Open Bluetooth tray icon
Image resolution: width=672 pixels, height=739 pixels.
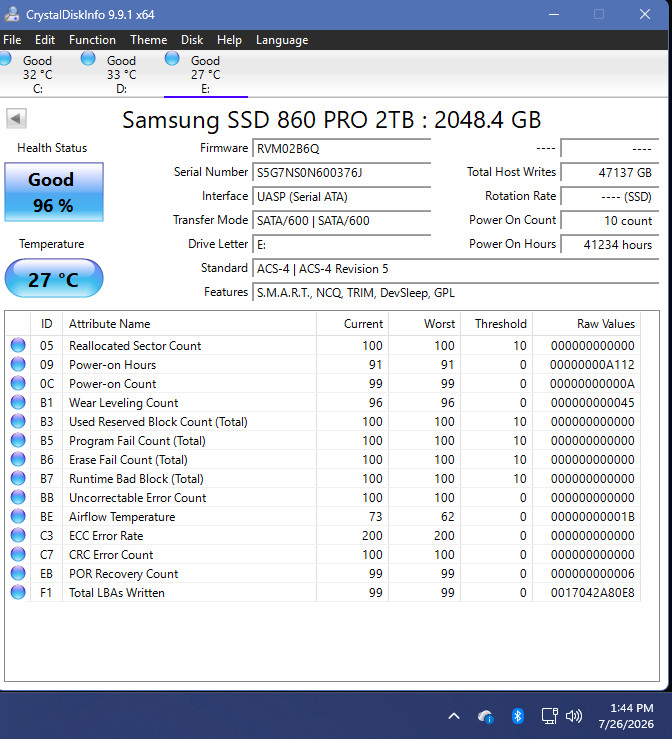tap(517, 716)
